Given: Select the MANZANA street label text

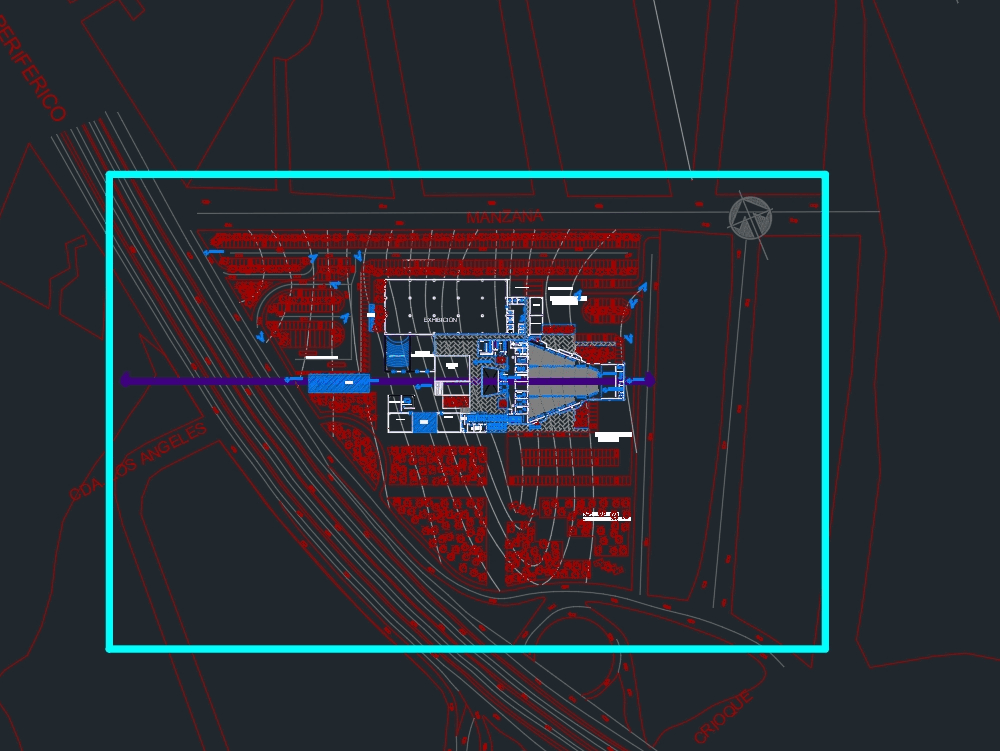Looking at the screenshot, I should (x=505, y=213).
